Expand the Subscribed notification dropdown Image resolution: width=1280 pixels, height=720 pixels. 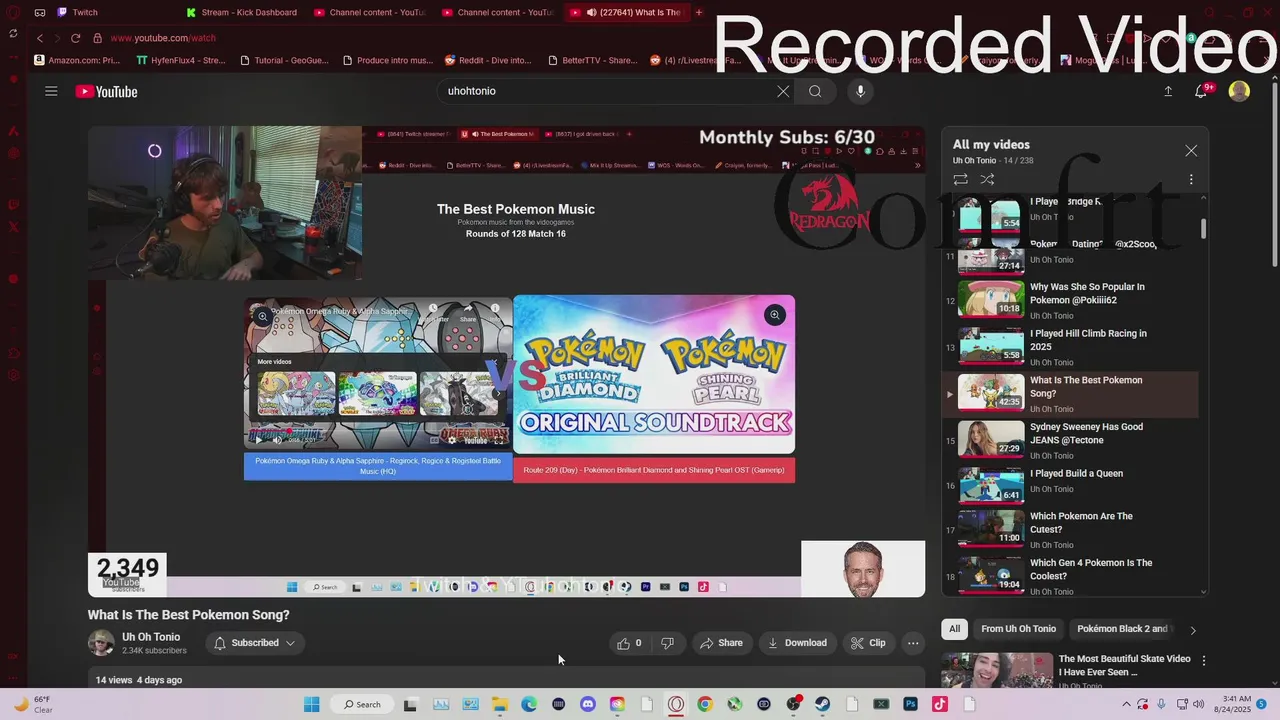255,643
